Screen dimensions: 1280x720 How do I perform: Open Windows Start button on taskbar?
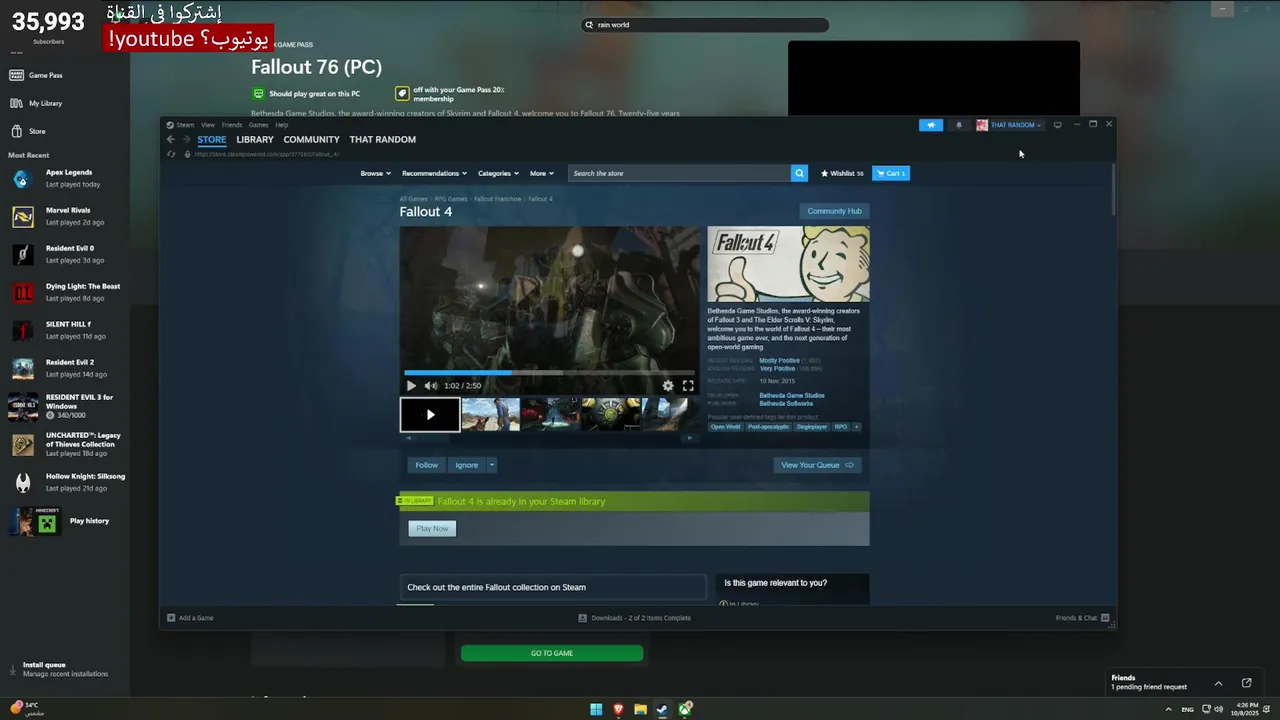pyautogui.click(x=596, y=709)
